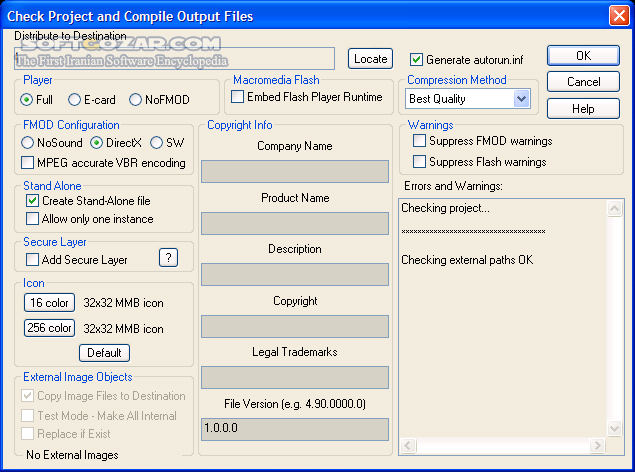Click the Product Name input field
This screenshot has height=472, width=635.
[x=295, y=223]
